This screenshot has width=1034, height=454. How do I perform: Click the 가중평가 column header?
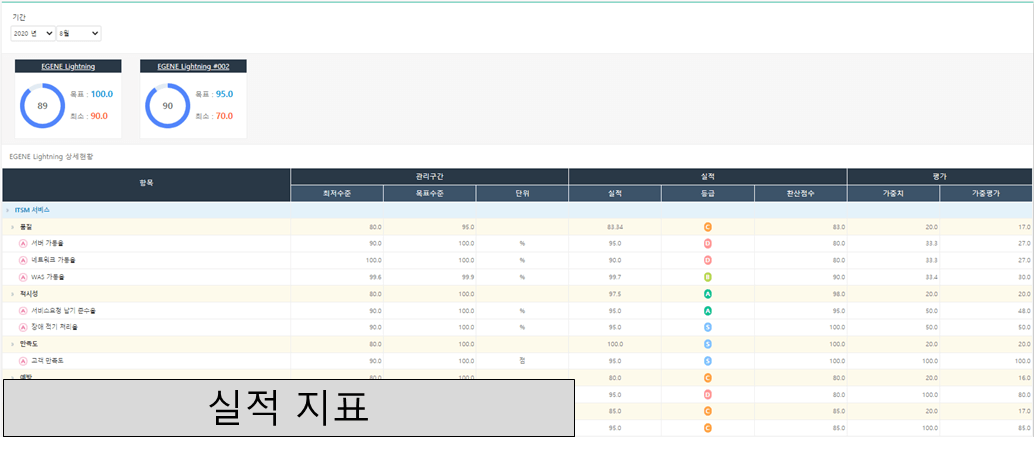(x=986, y=193)
